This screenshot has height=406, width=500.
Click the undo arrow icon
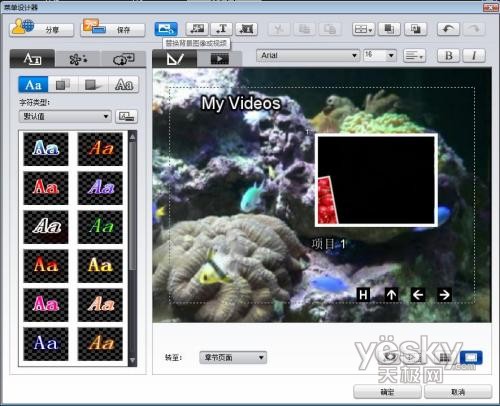448,29
